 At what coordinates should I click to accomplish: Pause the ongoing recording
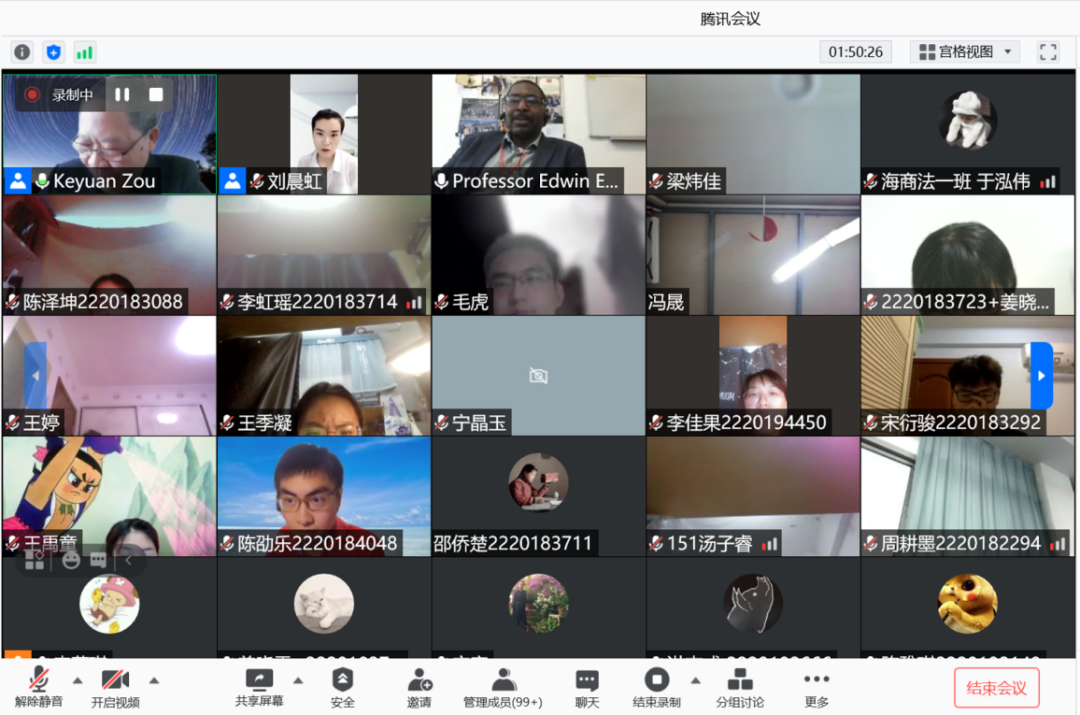pyautogui.click(x=122, y=95)
